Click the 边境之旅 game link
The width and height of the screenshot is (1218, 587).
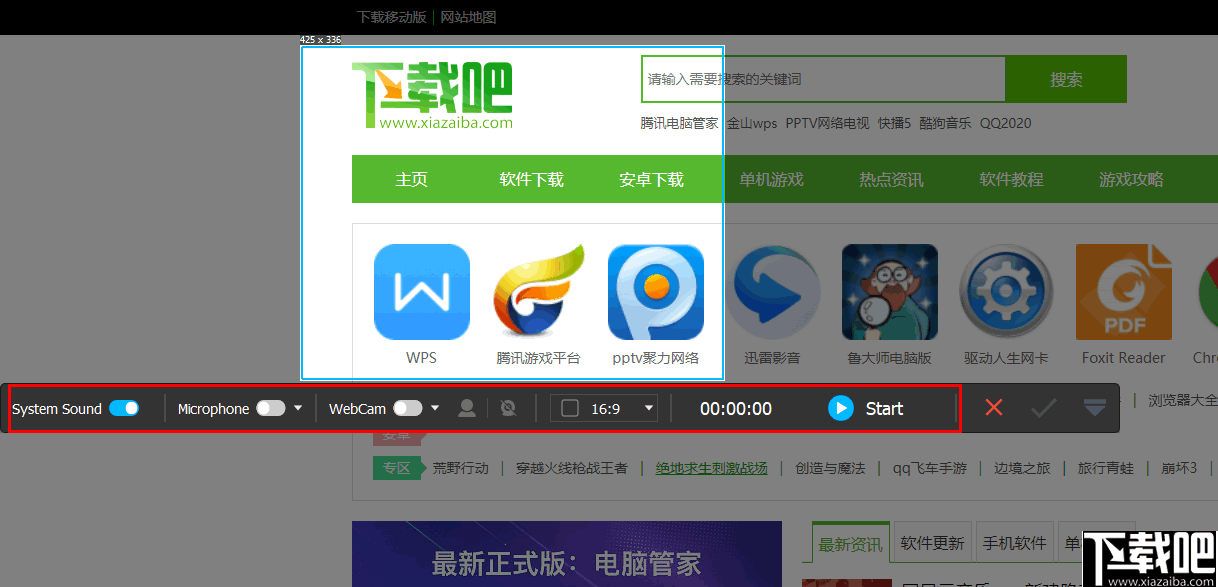(x=1022, y=467)
